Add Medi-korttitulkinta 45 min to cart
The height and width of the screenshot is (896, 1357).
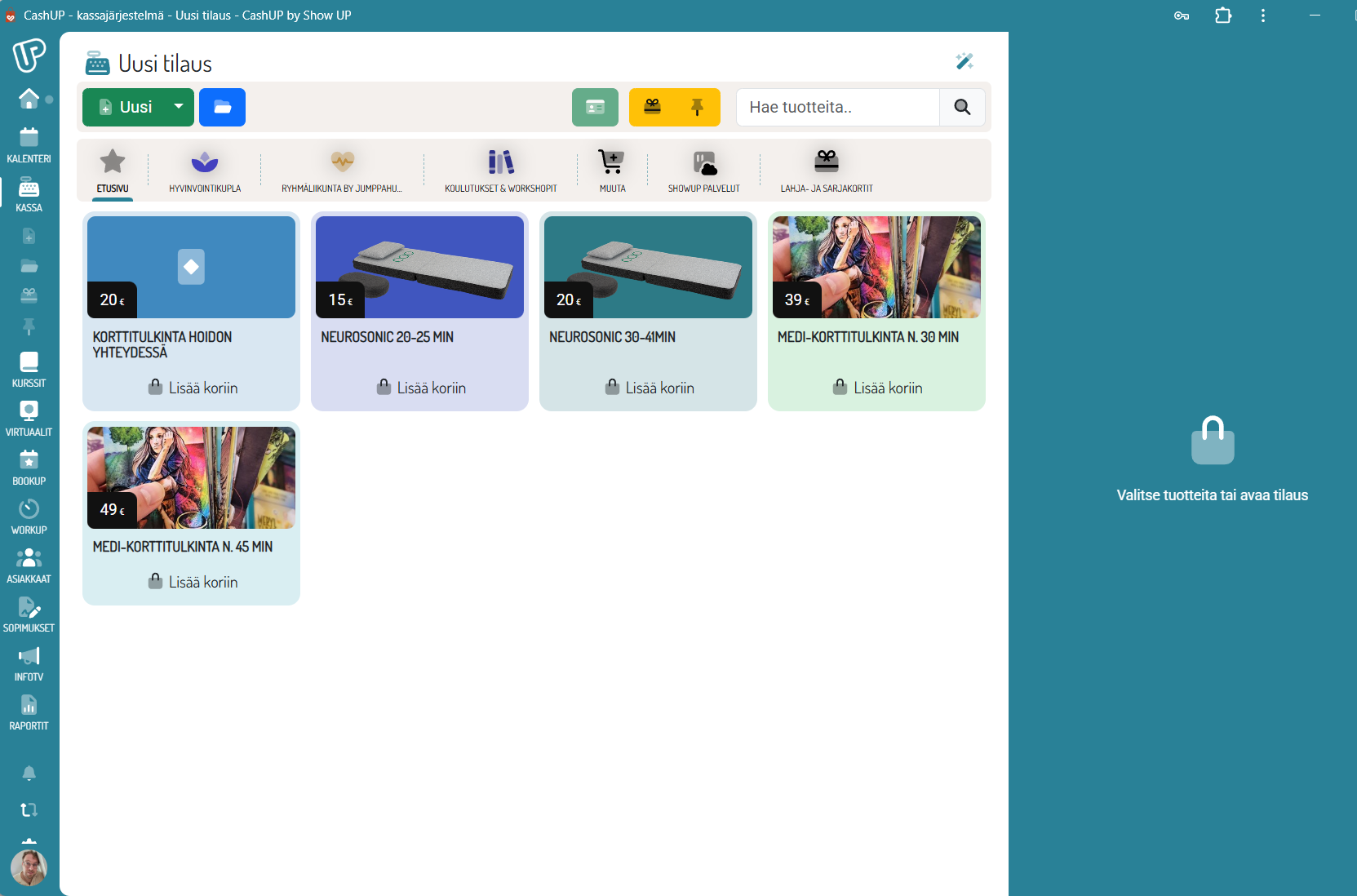point(193,582)
